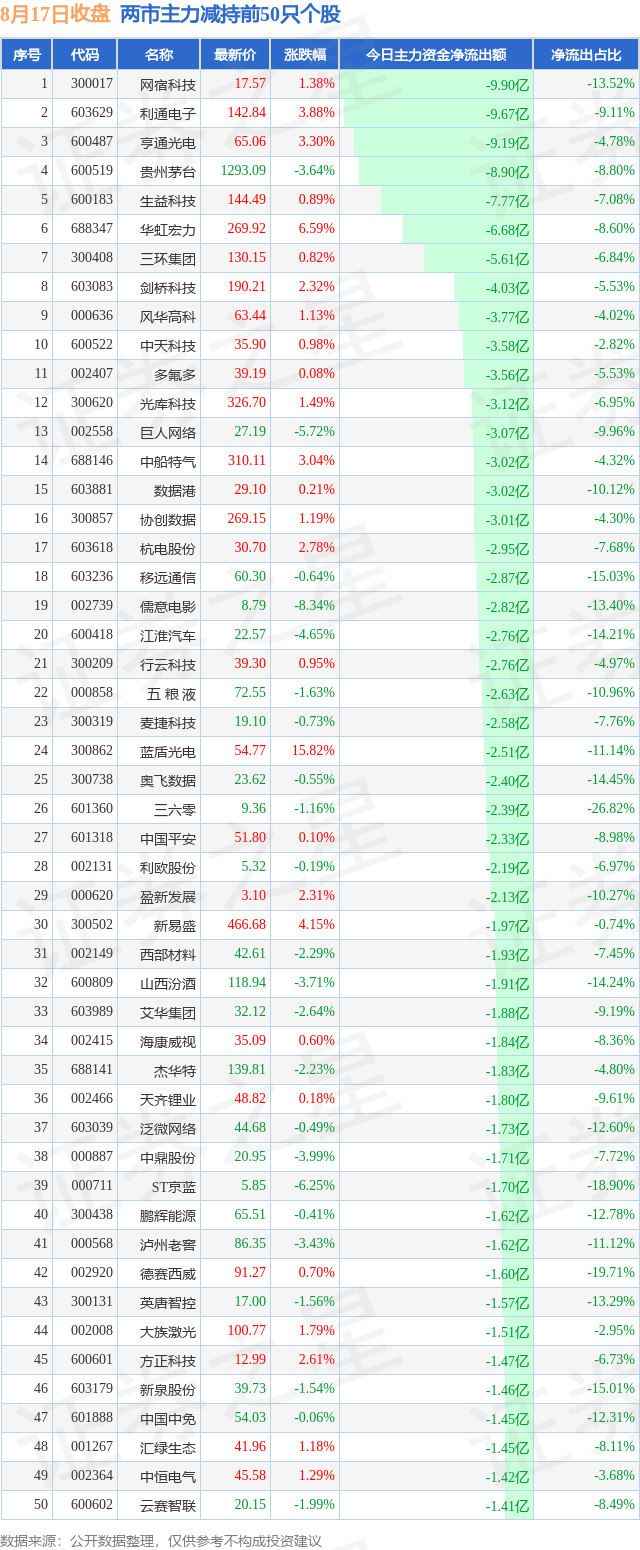Image resolution: width=640 pixels, height=1550 pixels.
Task: Click 中国平安 in the list
Action: click(168, 838)
